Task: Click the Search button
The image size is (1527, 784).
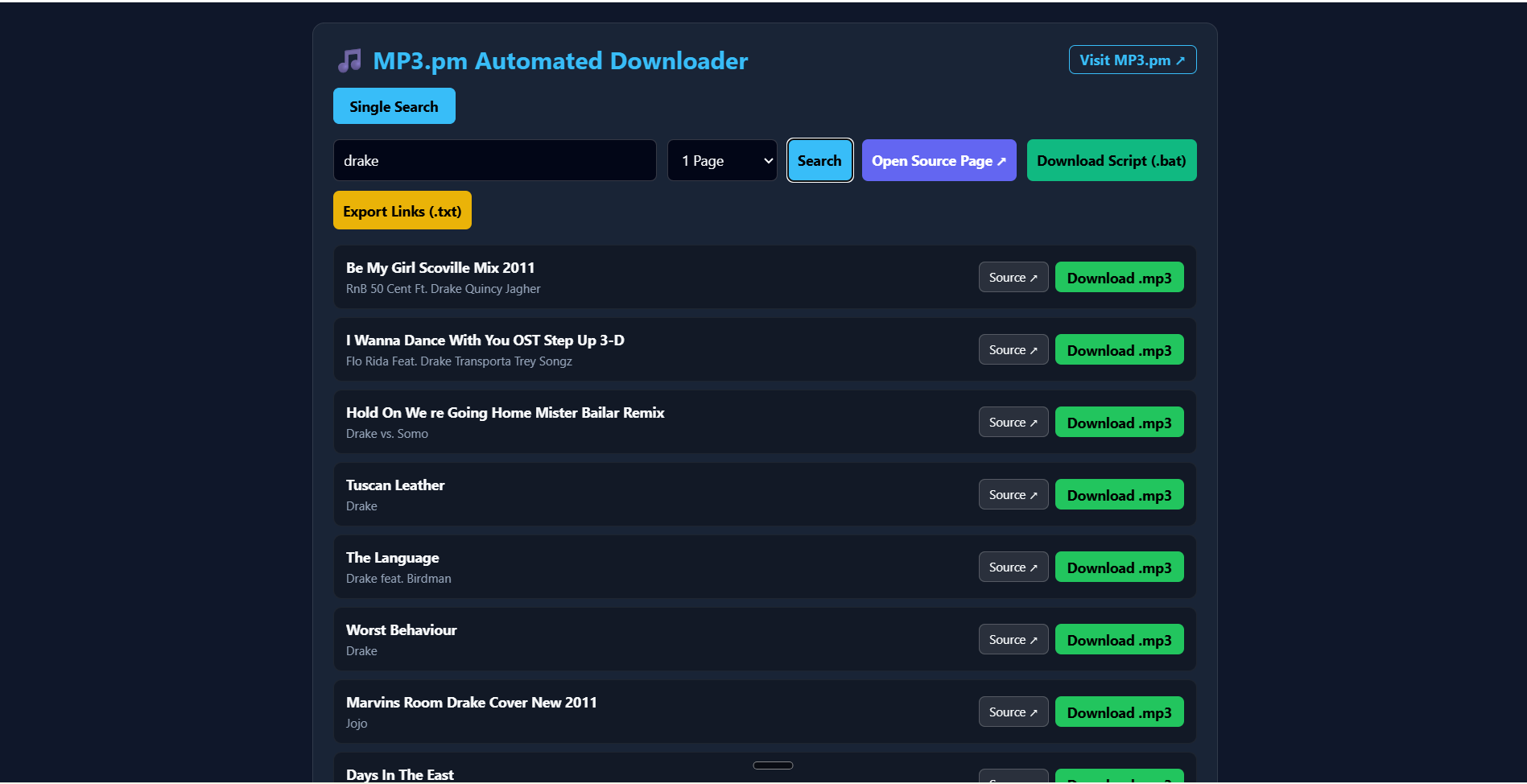Action: click(x=819, y=160)
